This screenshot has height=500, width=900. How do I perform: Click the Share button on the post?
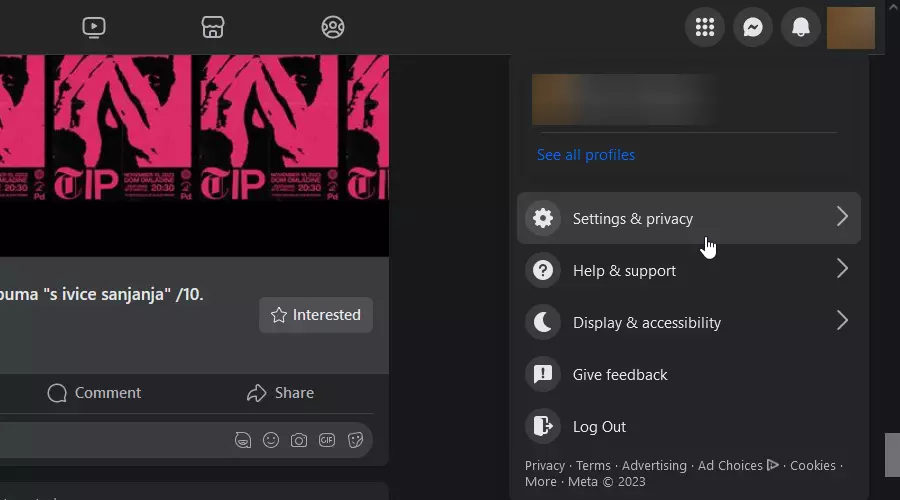[x=281, y=393]
